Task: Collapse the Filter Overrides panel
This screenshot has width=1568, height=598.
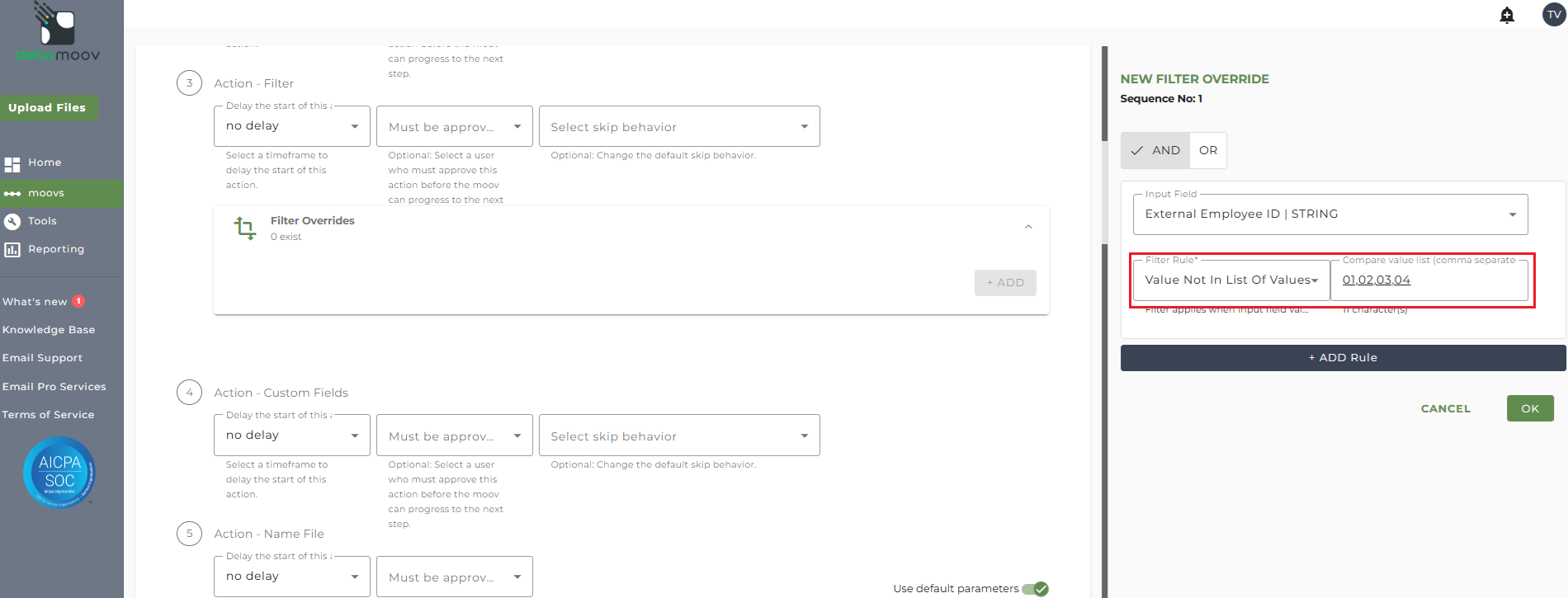Action: pos(1028,227)
